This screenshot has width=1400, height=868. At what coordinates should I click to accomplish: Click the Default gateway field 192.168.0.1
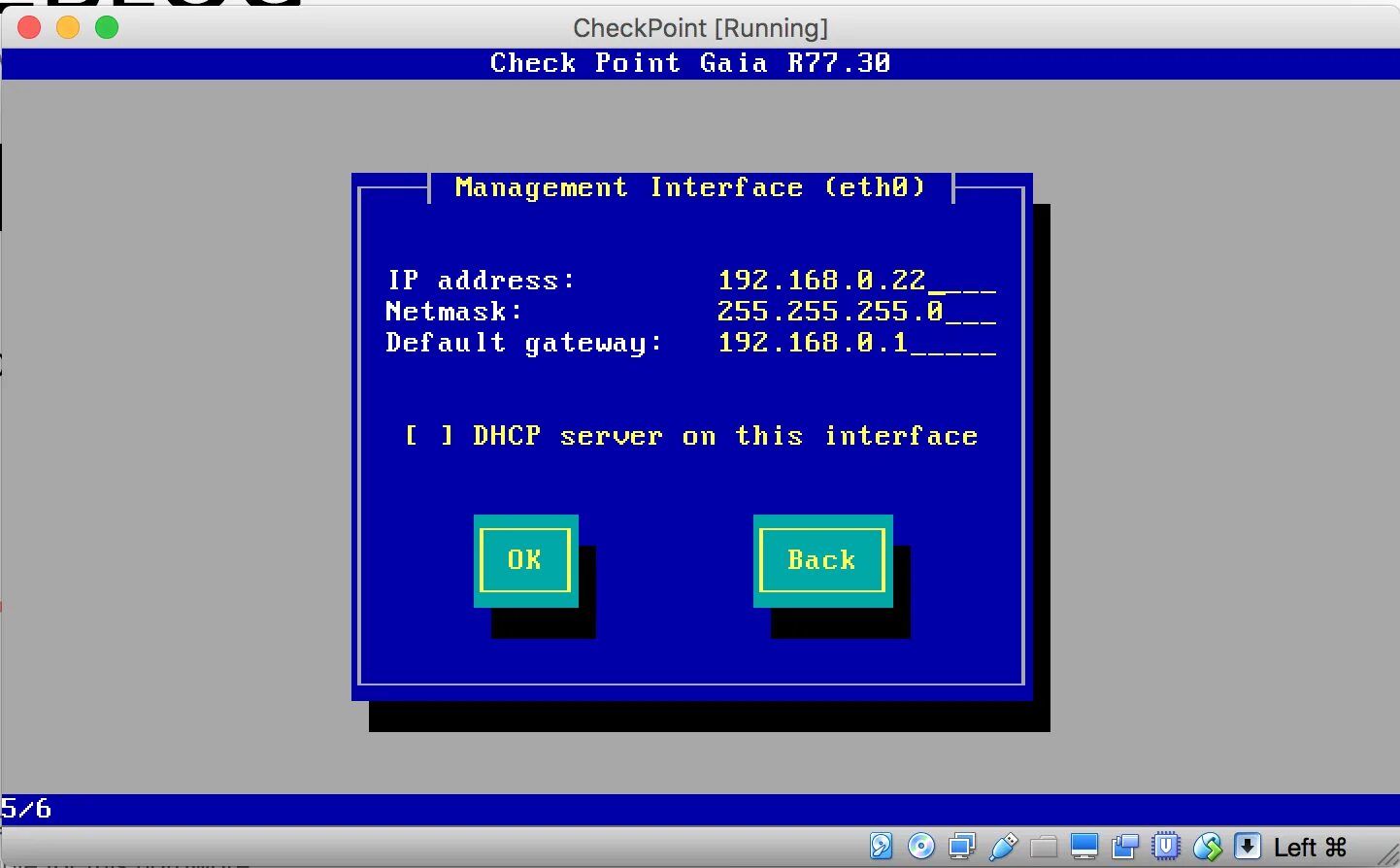click(x=857, y=343)
